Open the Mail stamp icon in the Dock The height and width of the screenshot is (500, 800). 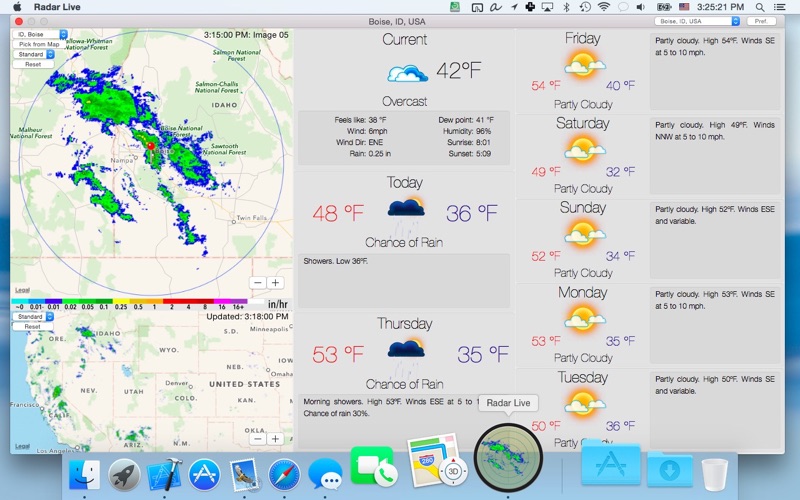click(x=244, y=475)
